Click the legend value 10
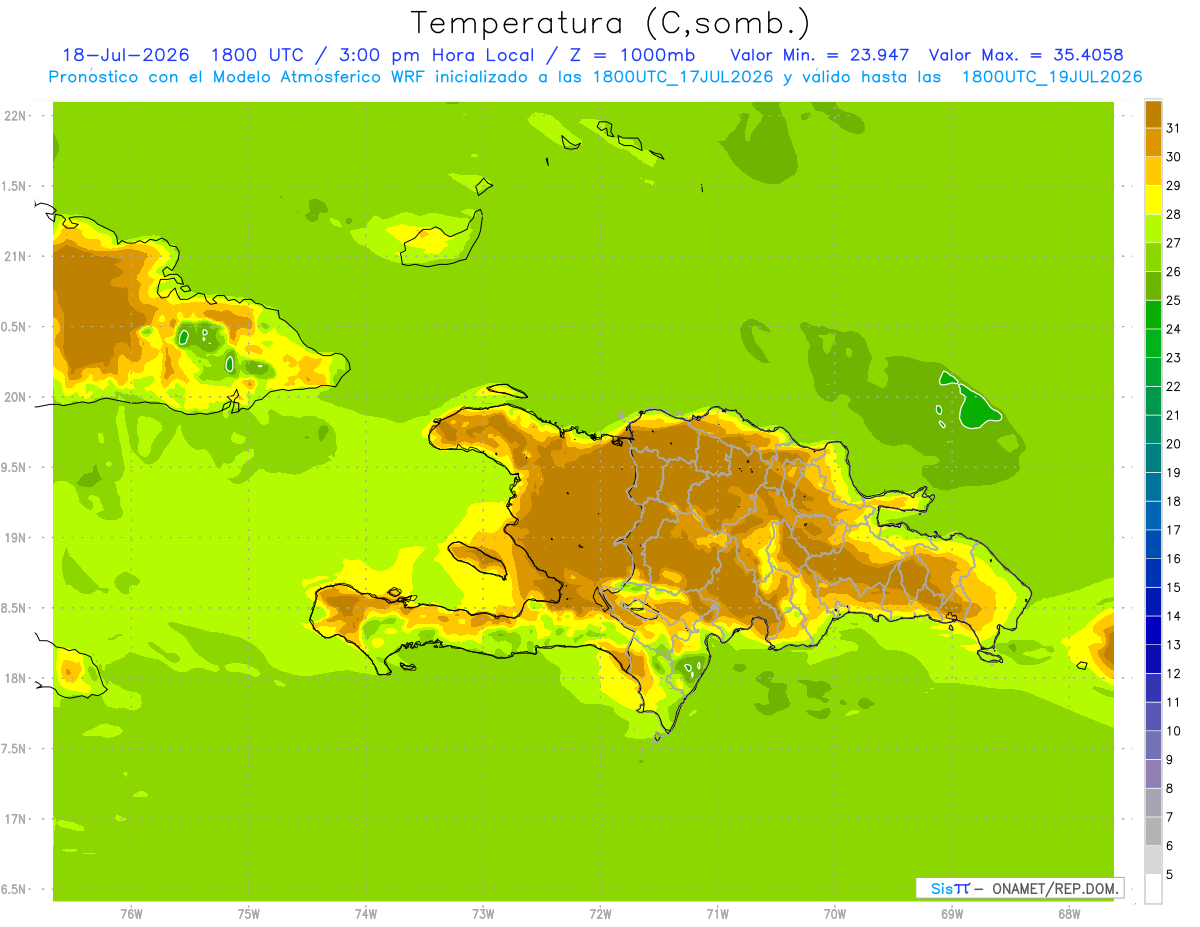 (x=1174, y=731)
